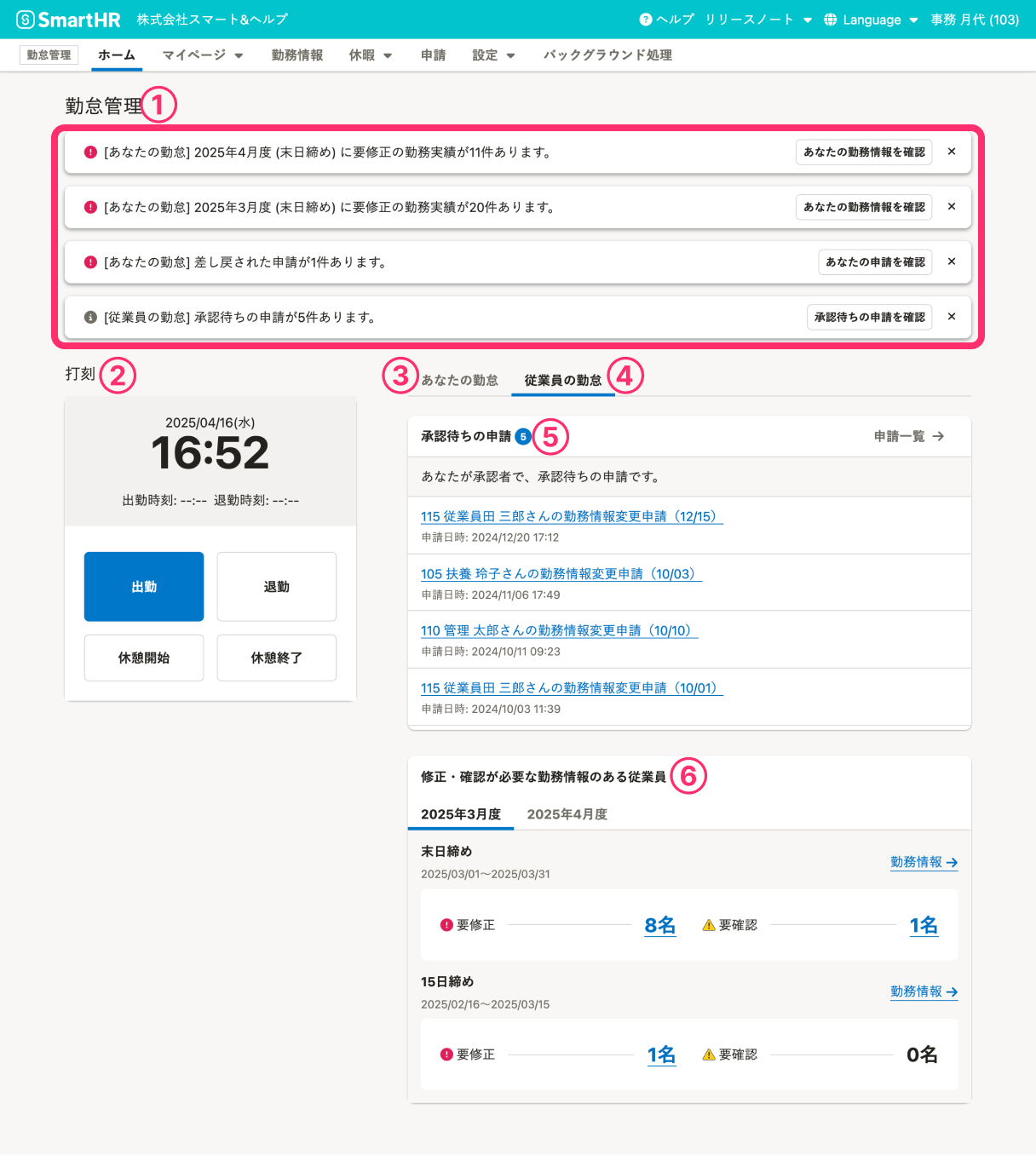The width and height of the screenshot is (1036, 1155).
Task: Dismiss the returned application notification
Action: [952, 261]
